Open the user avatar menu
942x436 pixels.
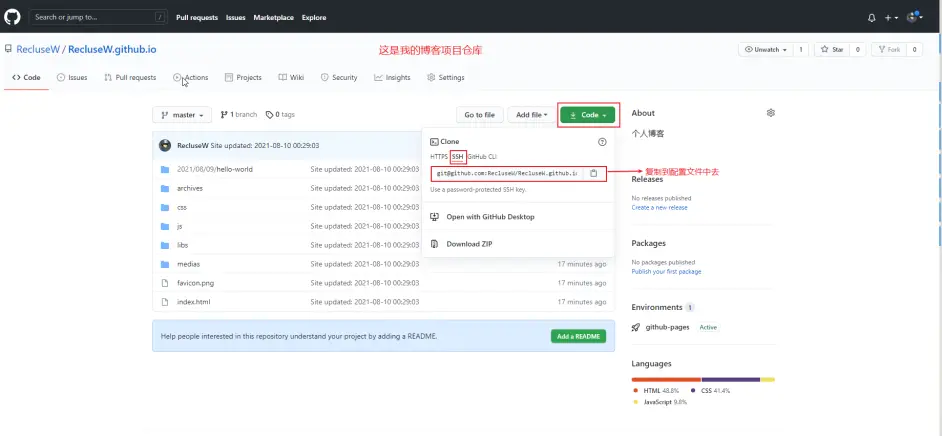915,17
